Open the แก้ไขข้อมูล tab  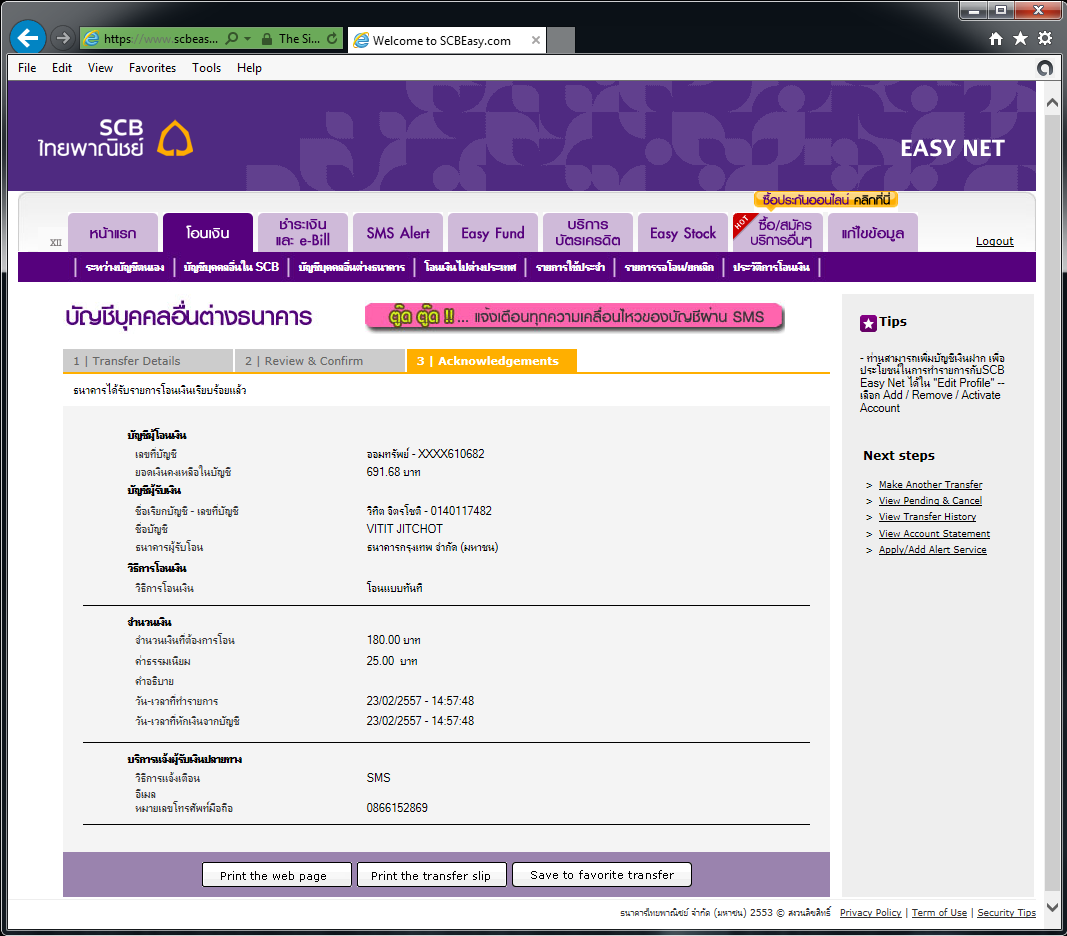click(872, 233)
